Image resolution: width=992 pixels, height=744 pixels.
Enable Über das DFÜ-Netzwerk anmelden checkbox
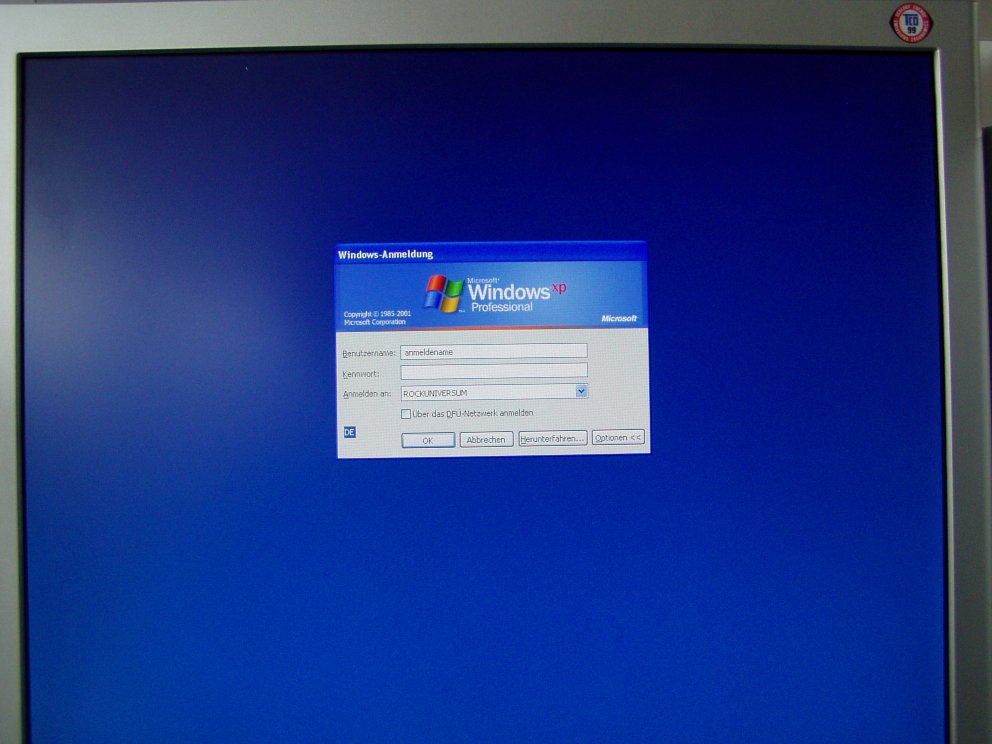[406, 414]
